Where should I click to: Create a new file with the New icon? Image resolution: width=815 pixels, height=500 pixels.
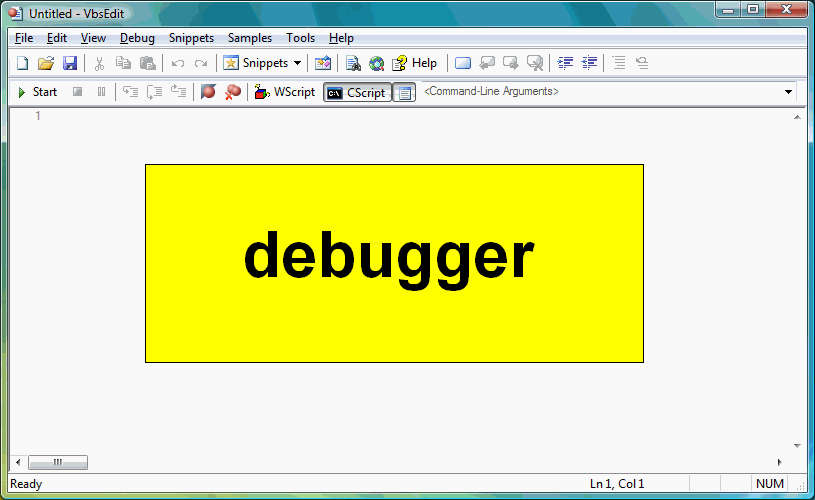(x=21, y=63)
